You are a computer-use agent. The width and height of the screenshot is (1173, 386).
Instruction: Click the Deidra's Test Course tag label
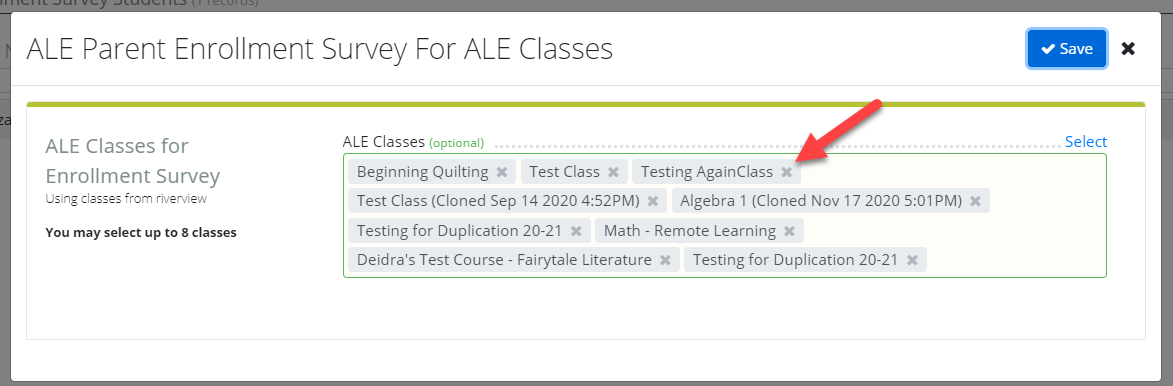(504, 260)
